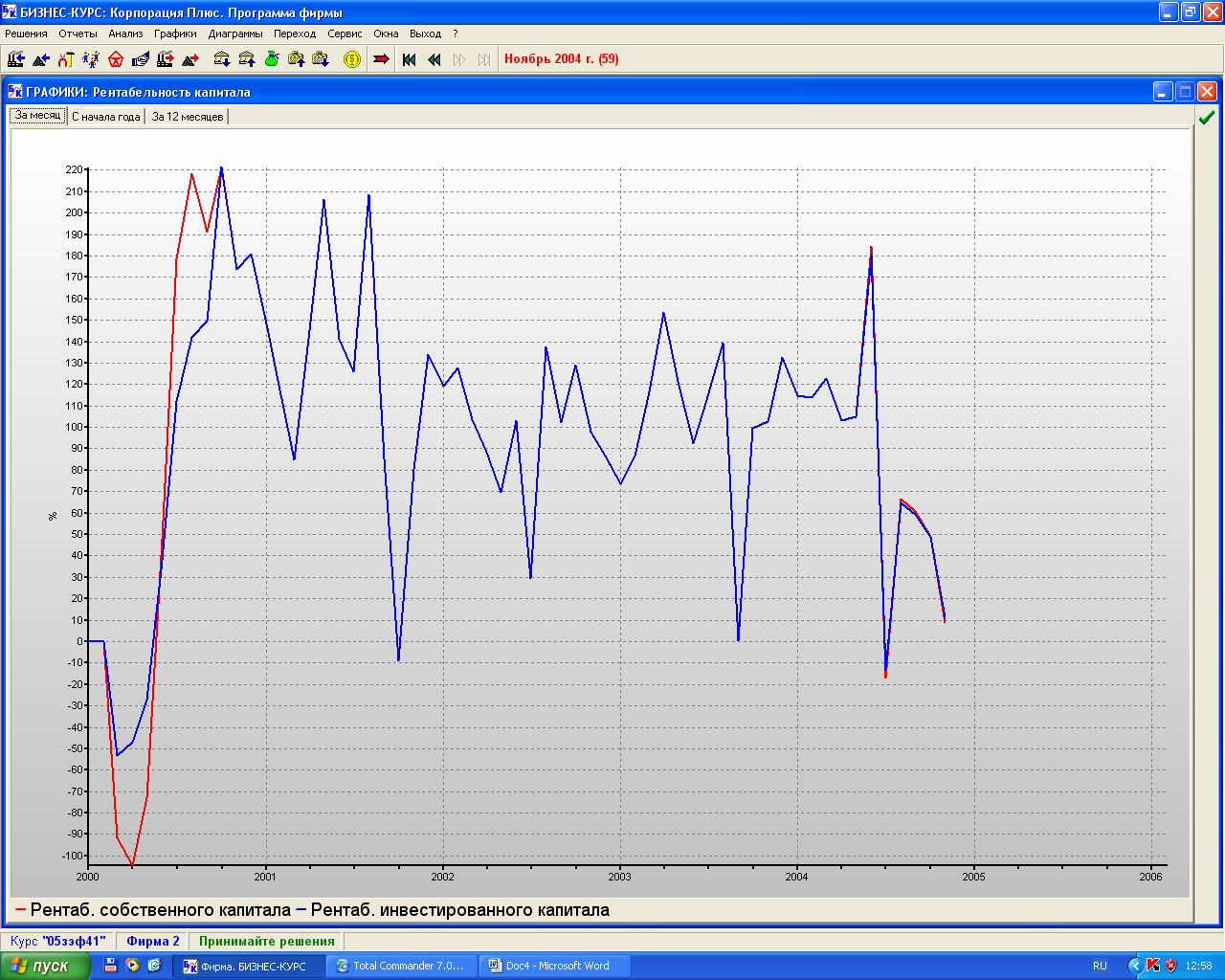This screenshot has height=980, width=1225.
Task: Click the green money bag icon
Action: tap(272, 59)
